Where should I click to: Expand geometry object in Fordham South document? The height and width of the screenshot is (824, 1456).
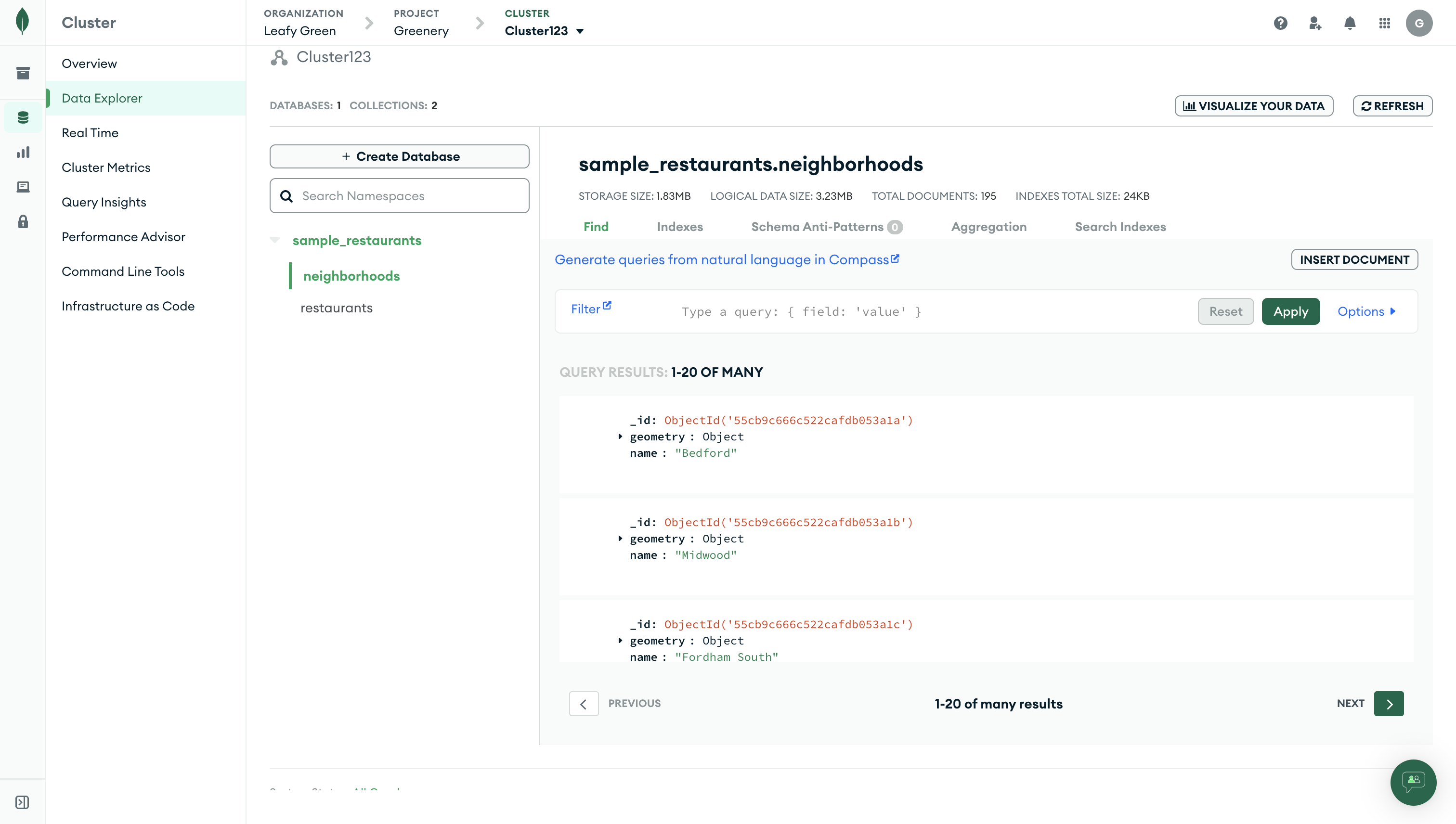pos(620,640)
